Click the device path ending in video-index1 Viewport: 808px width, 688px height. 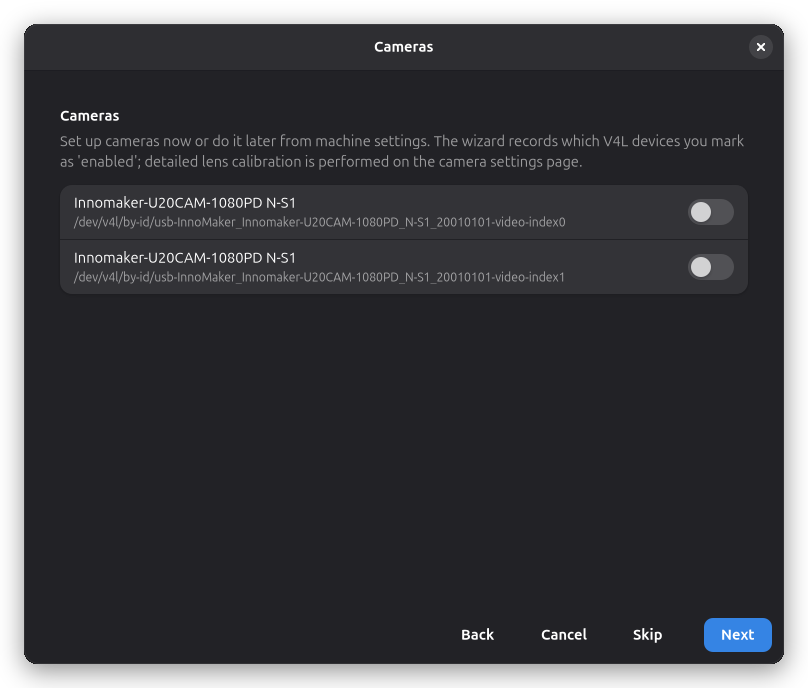coord(319,277)
